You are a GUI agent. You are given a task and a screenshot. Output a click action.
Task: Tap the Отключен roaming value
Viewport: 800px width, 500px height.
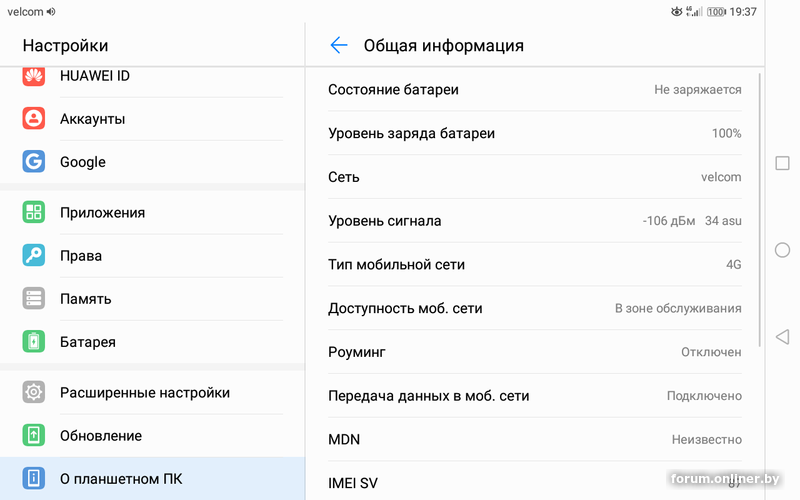tap(711, 352)
